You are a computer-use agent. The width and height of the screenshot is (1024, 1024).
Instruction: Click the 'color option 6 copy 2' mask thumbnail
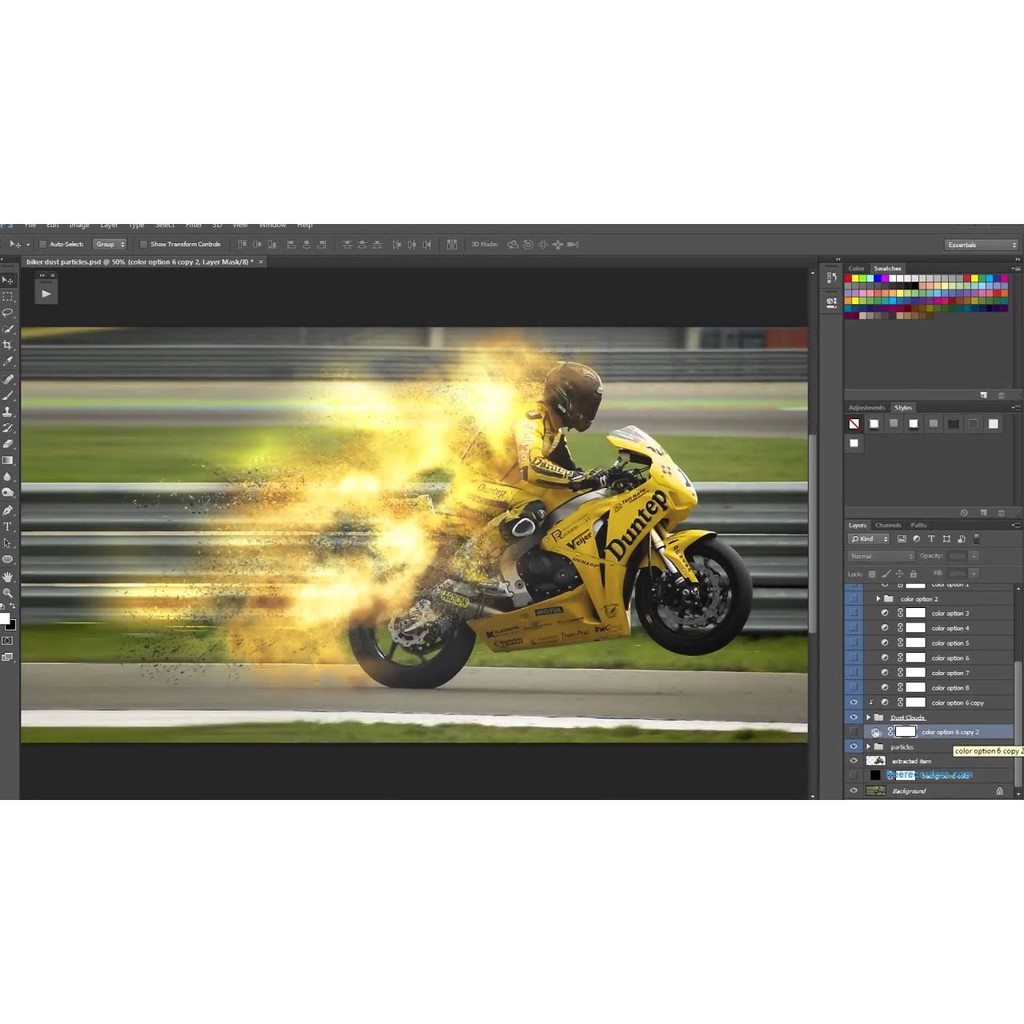905,732
